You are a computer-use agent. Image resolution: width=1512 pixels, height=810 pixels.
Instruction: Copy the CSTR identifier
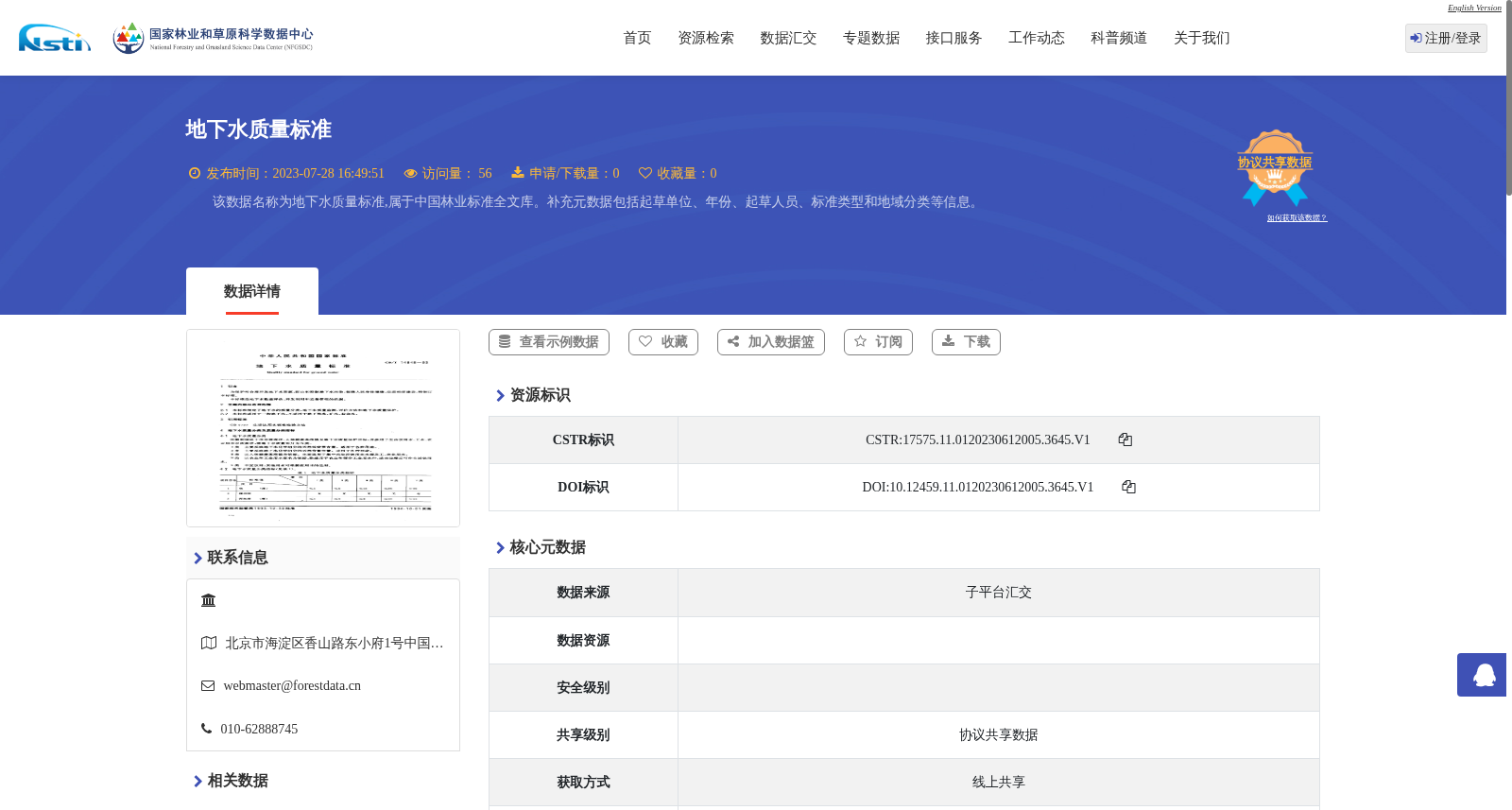pos(1125,439)
